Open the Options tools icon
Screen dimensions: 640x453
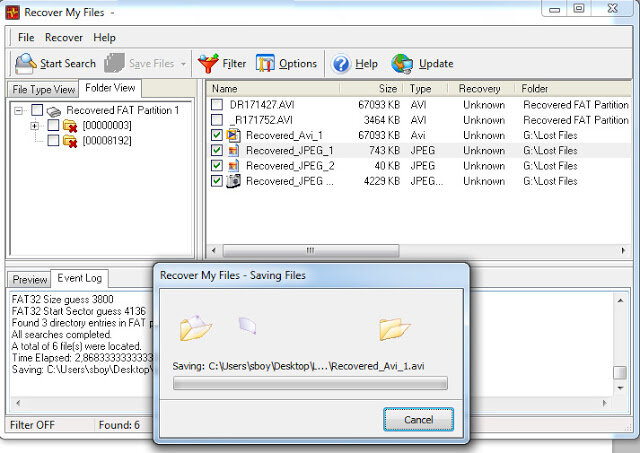pos(265,64)
